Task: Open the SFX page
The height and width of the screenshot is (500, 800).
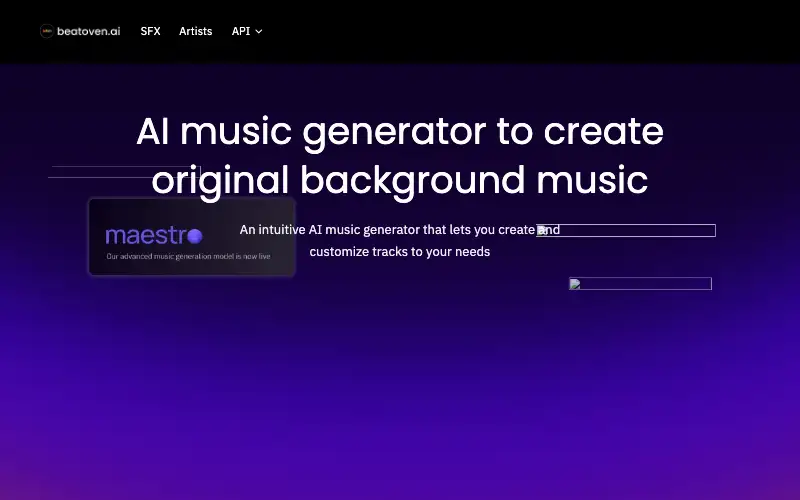Action: pos(151,31)
